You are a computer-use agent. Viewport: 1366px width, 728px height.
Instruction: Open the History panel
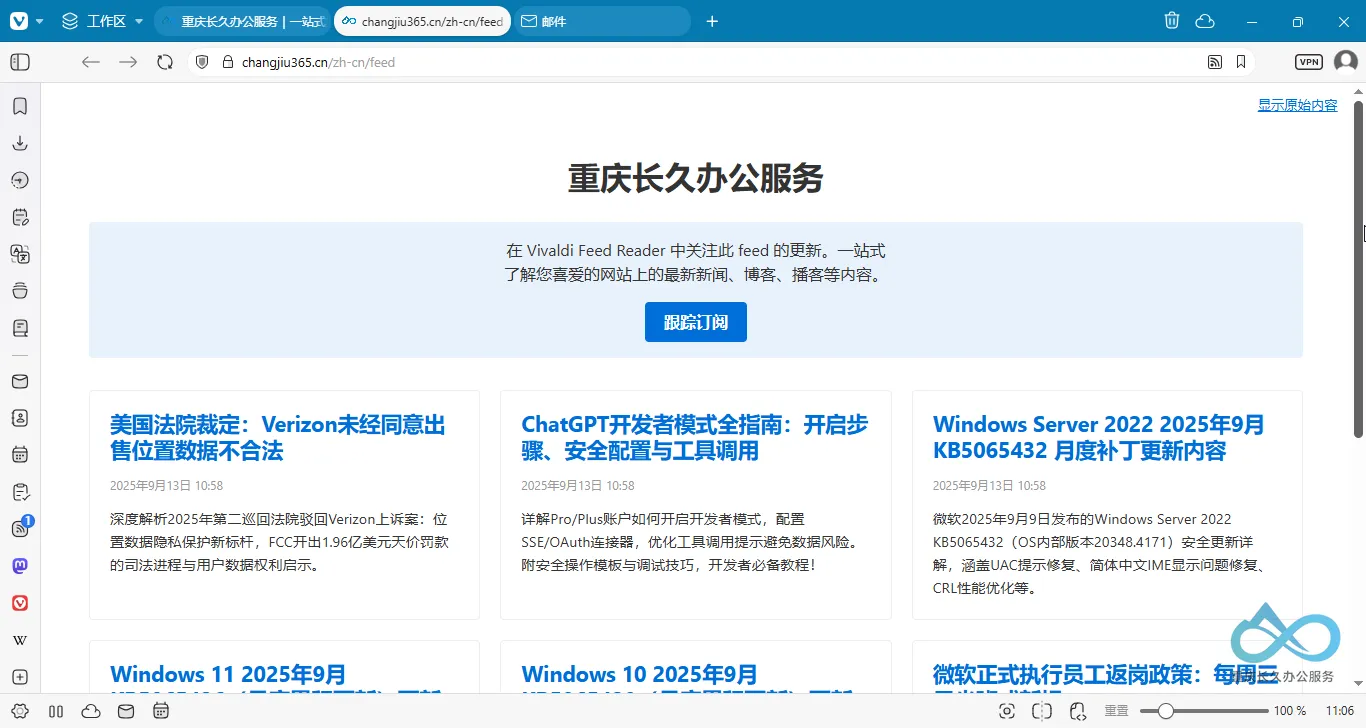click(20, 180)
